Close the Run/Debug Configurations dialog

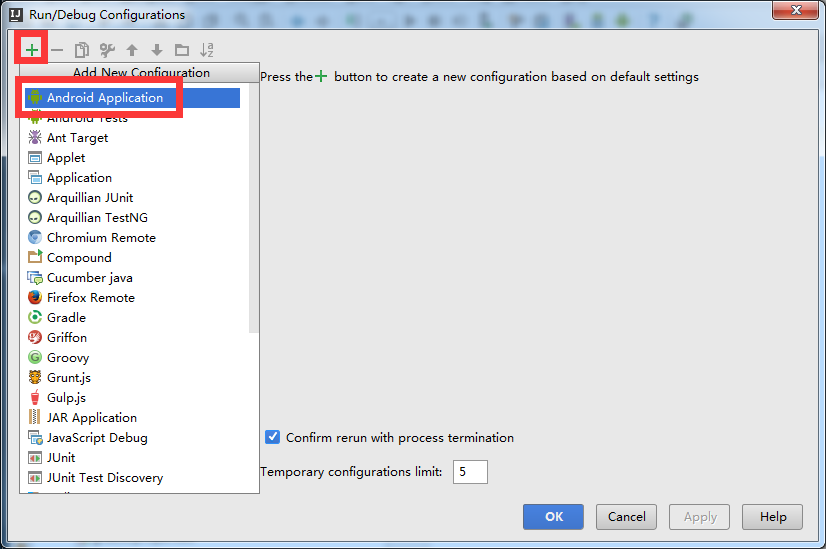pyautogui.click(x=796, y=10)
